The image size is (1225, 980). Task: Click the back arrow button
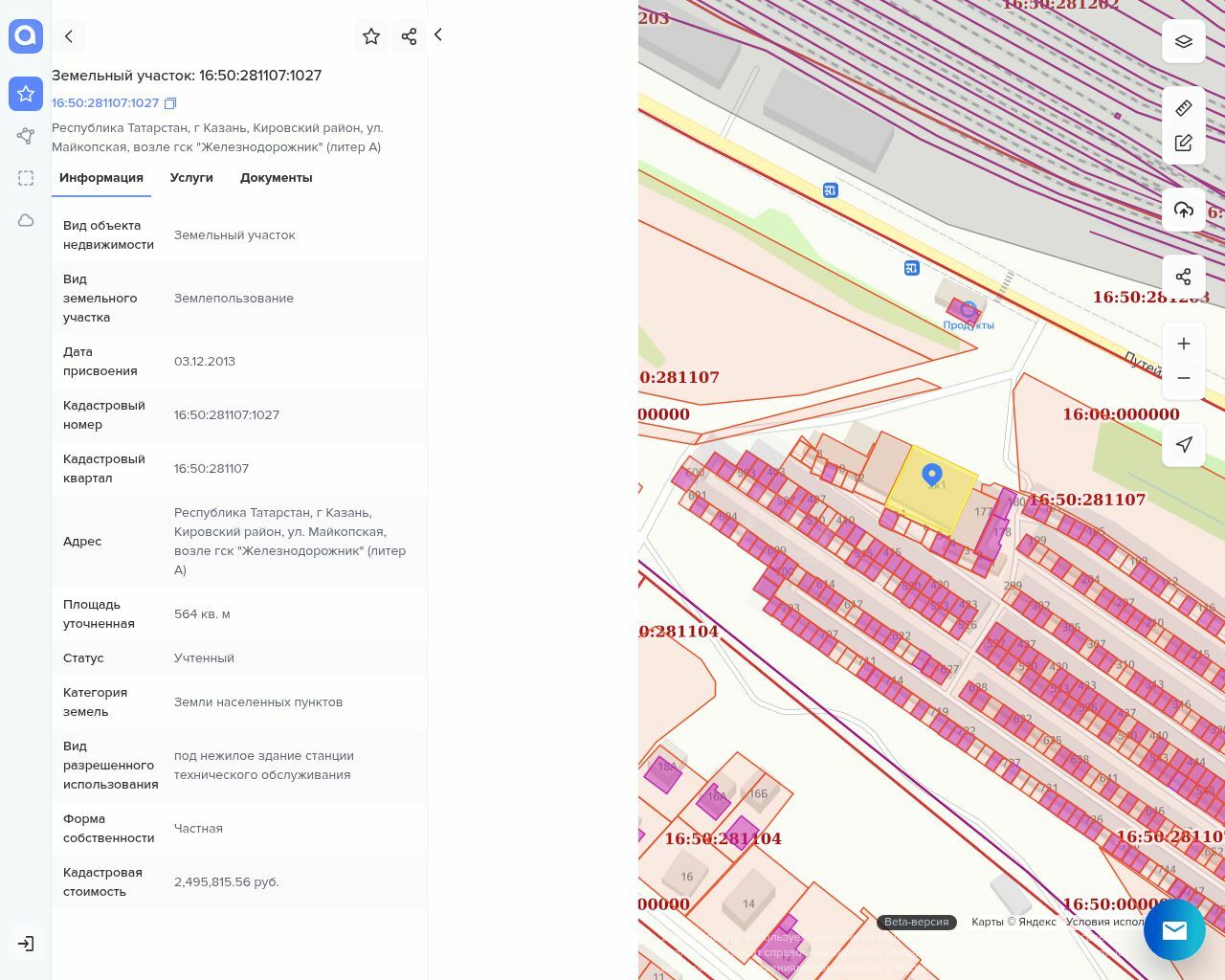pyautogui.click(x=69, y=36)
